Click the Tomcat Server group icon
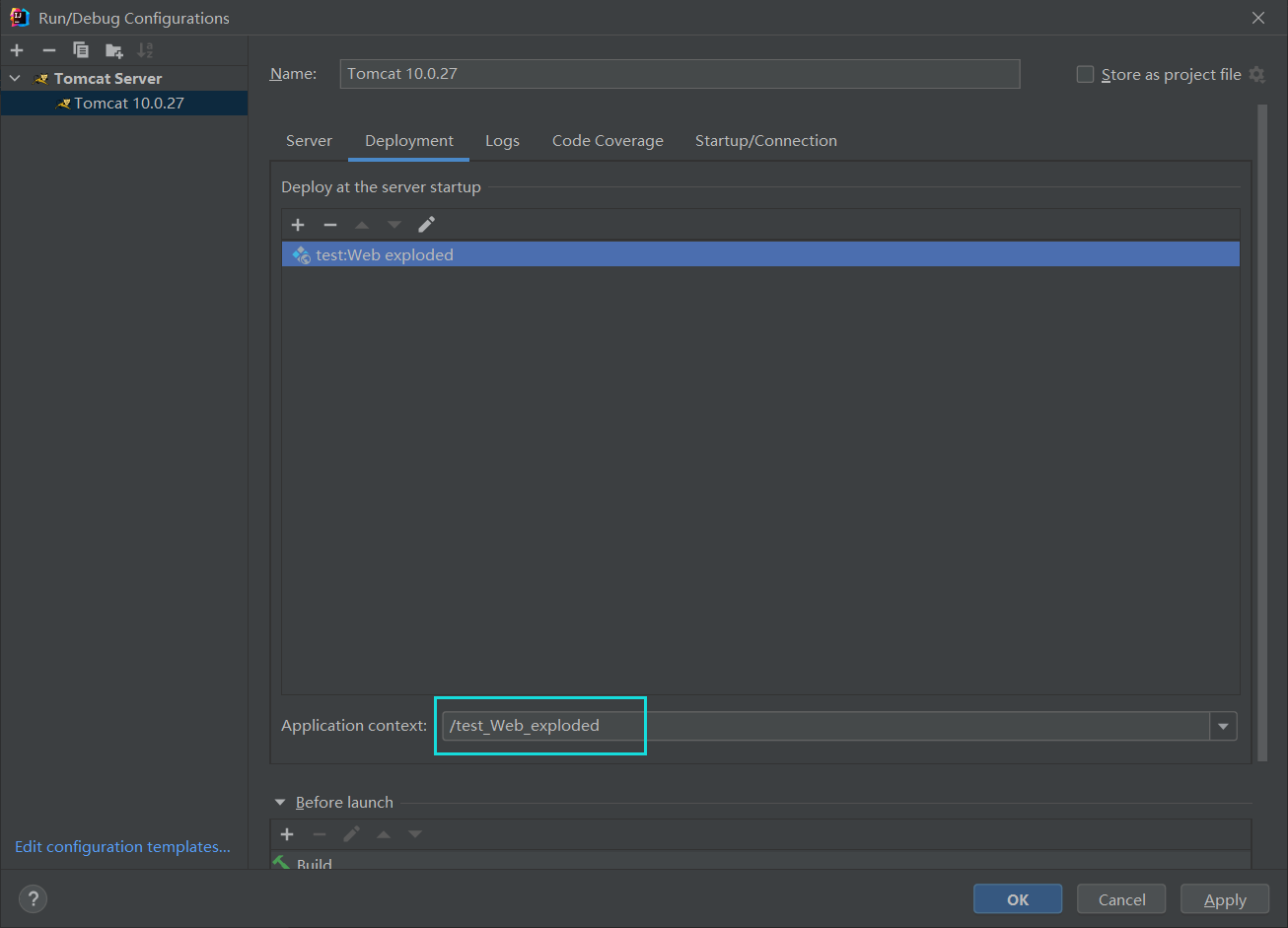This screenshot has width=1288, height=928. 41,79
